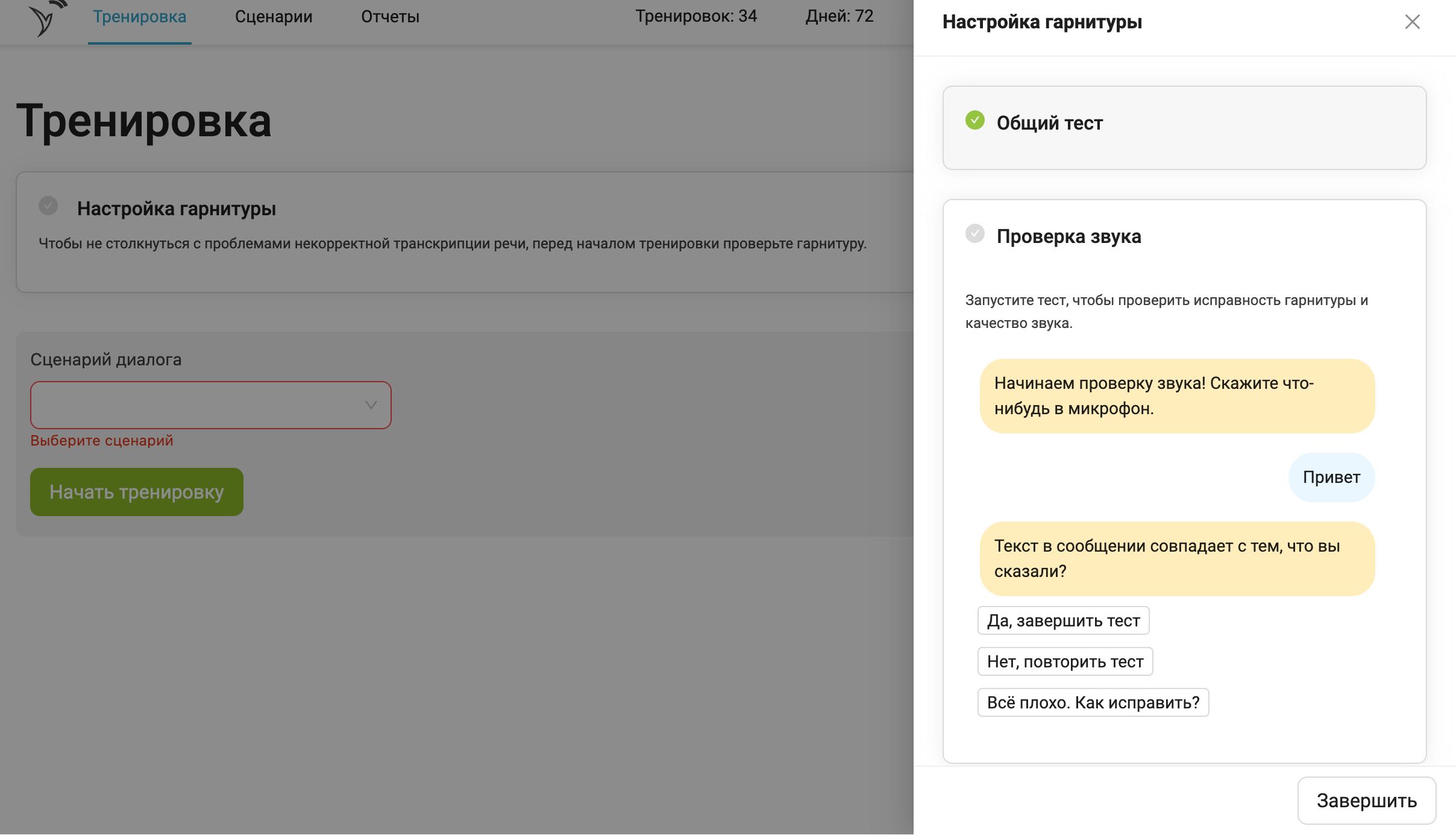This screenshot has height=835, width=1456.
Task: Open the Сценарий диалога dropdown arrow
Action: pyautogui.click(x=371, y=405)
